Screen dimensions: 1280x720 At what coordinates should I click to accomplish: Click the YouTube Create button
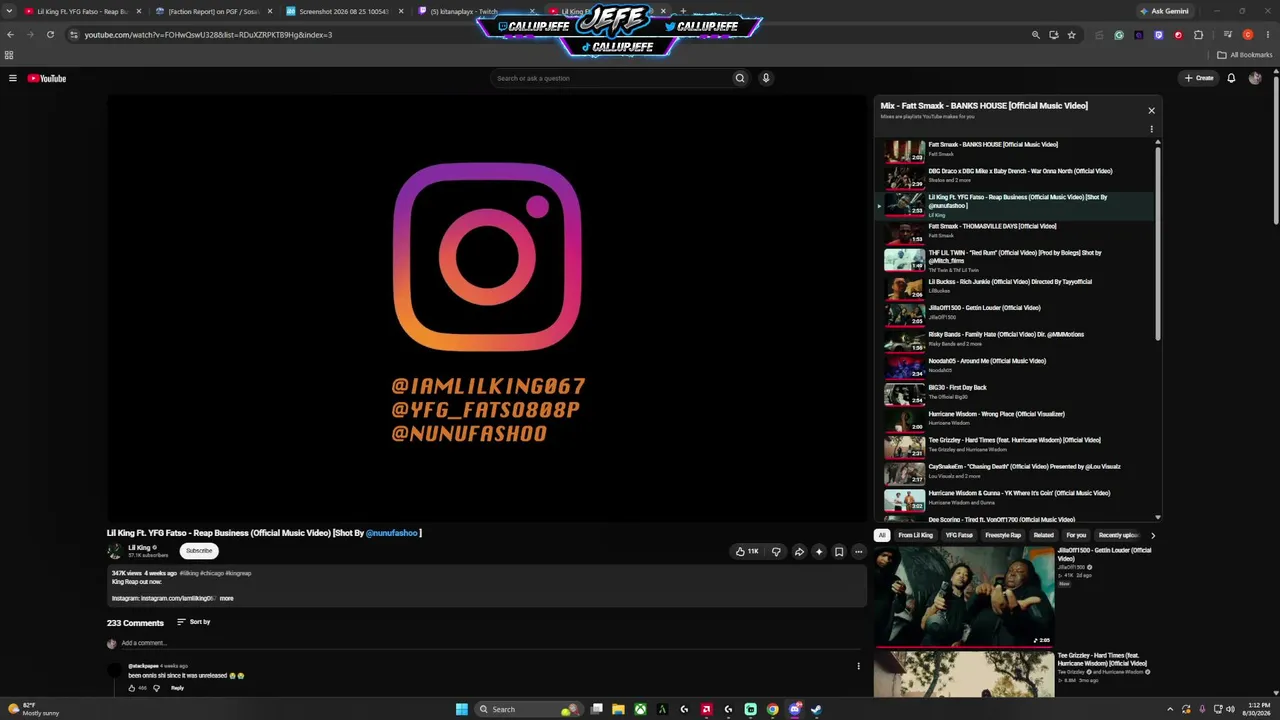[1199, 78]
